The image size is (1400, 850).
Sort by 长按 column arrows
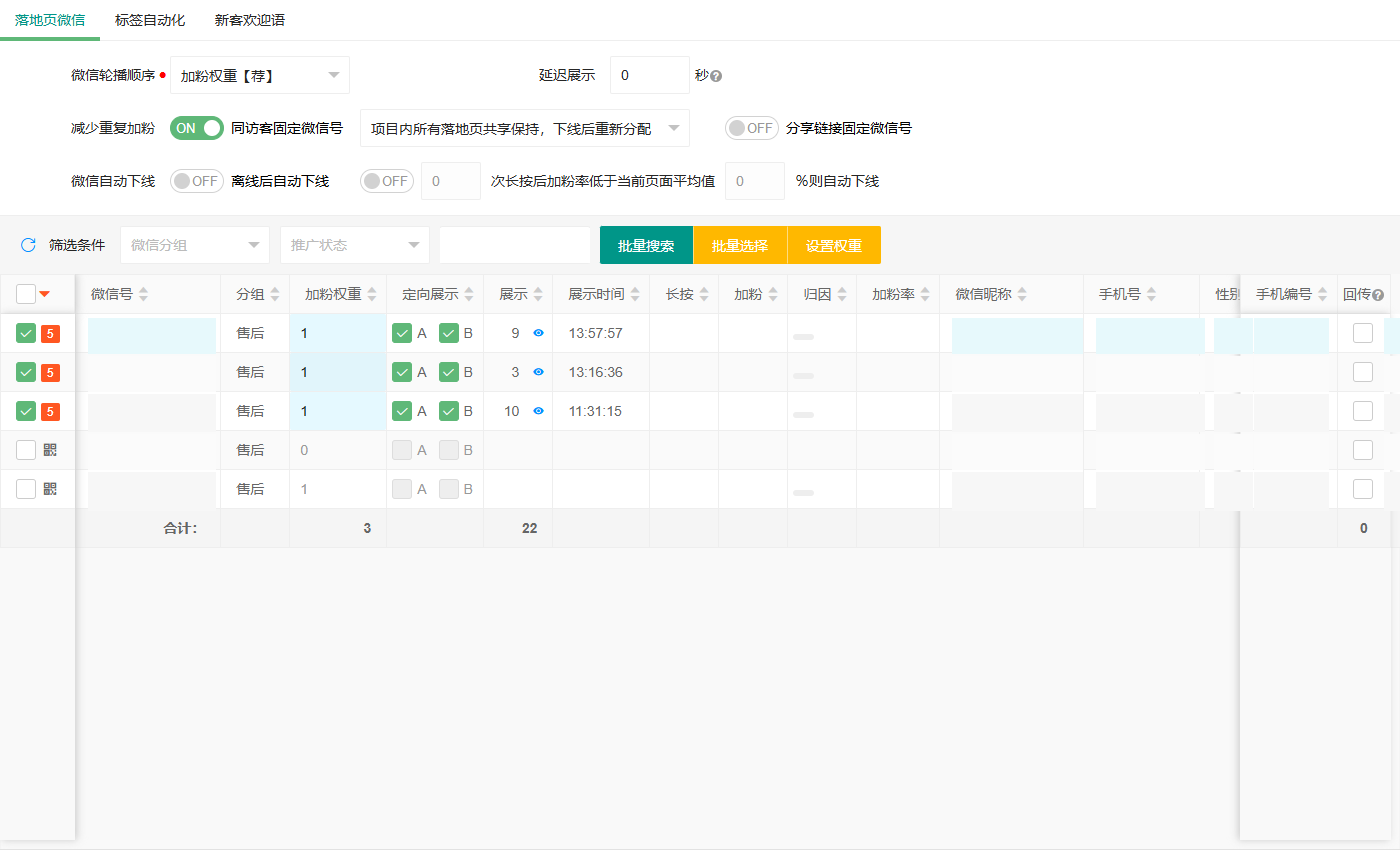click(704, 294)
